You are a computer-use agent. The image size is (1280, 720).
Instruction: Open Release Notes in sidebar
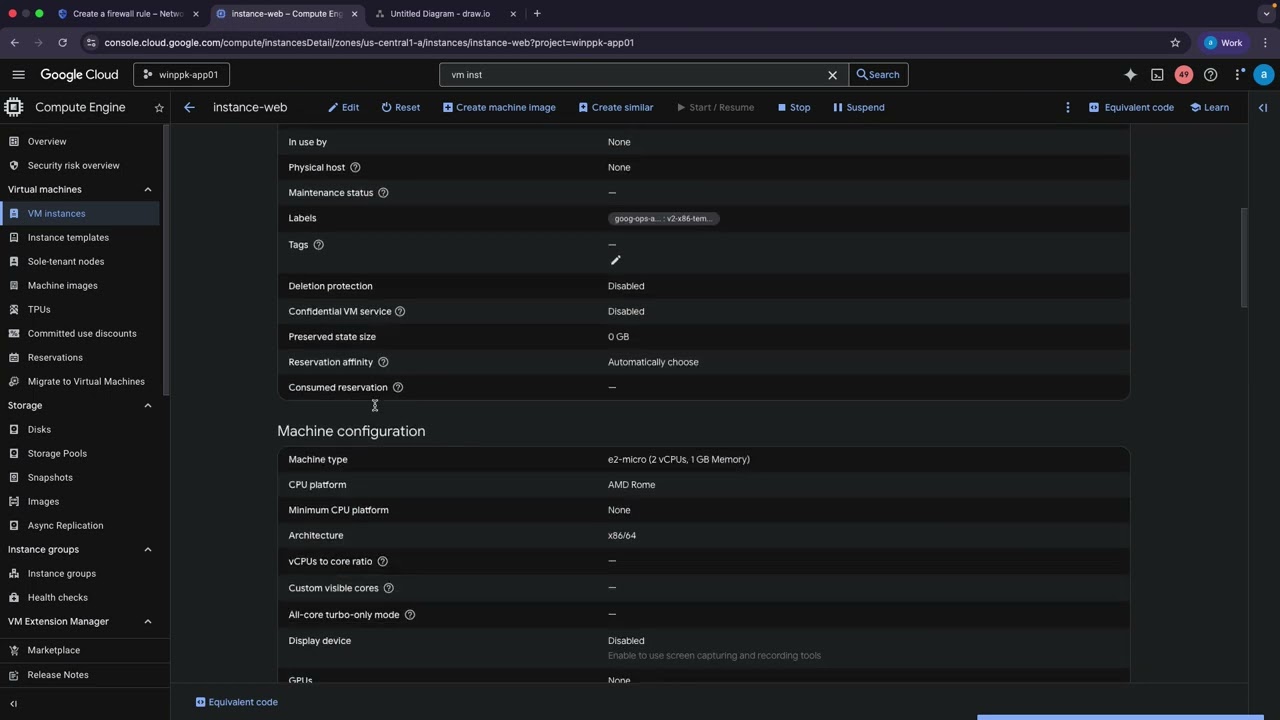point(80,675)
